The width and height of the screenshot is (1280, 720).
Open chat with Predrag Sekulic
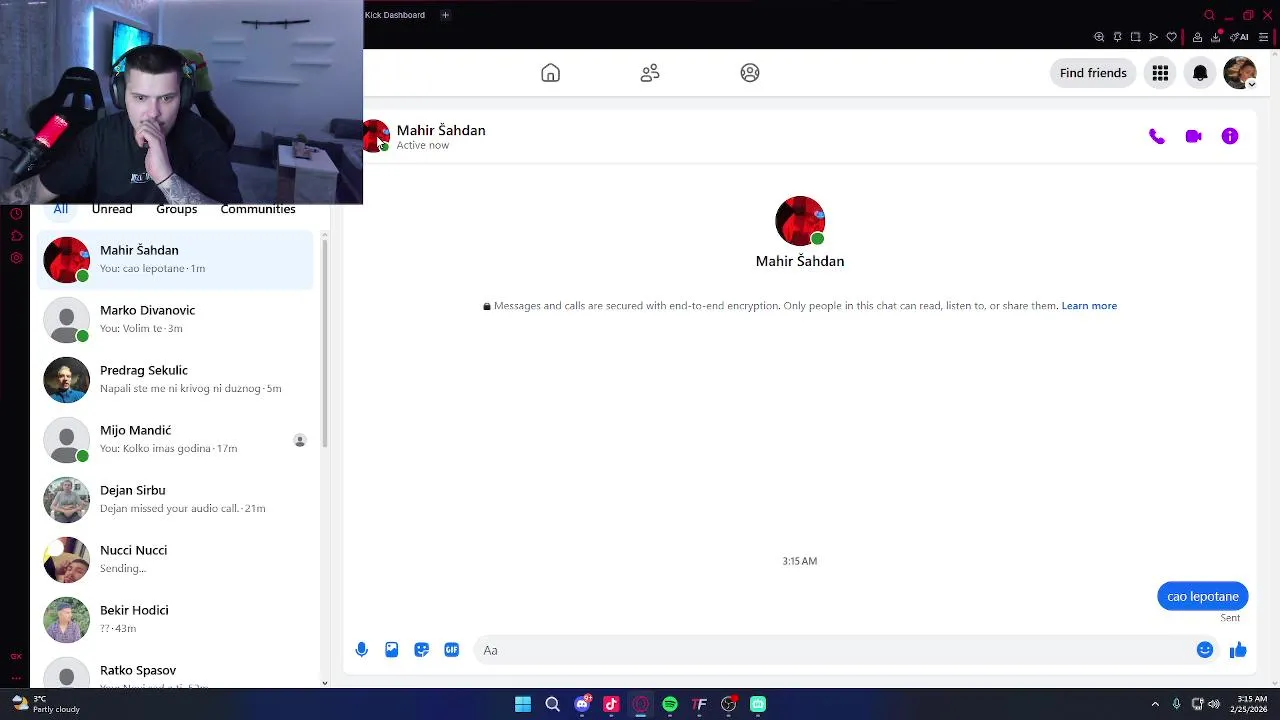tap(176, 379)
